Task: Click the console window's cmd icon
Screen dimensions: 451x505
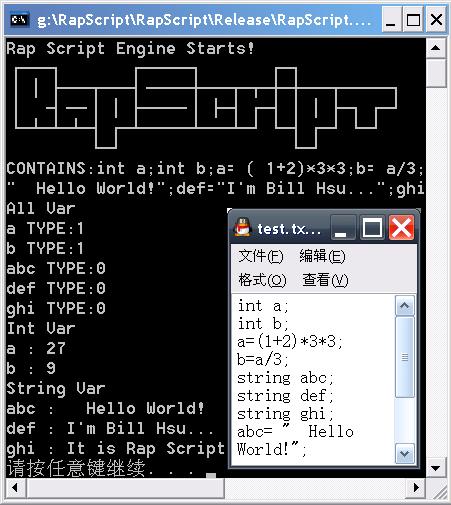Action: (x=19, y=20)
